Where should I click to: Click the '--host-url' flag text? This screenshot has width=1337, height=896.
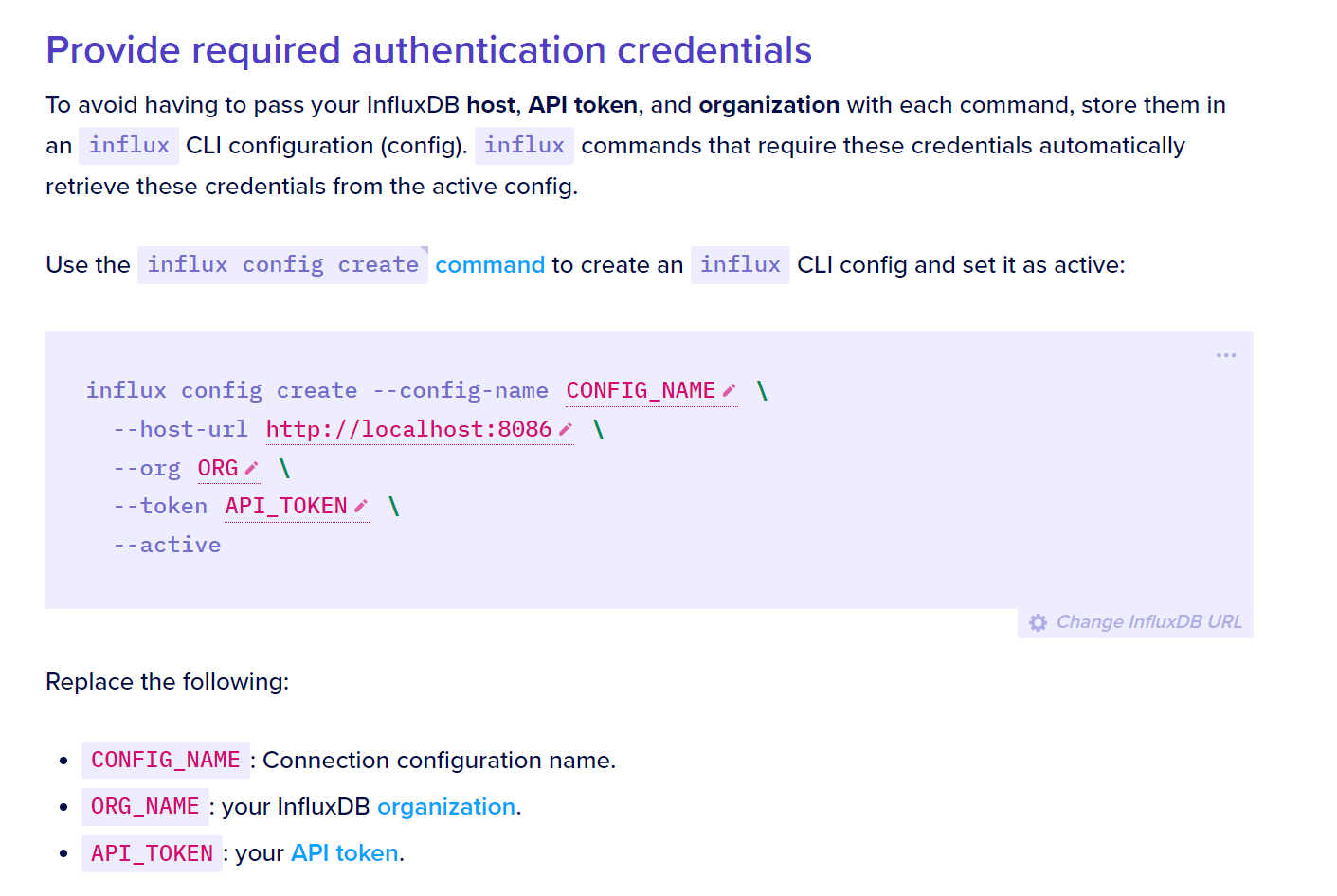pos(180,429)
